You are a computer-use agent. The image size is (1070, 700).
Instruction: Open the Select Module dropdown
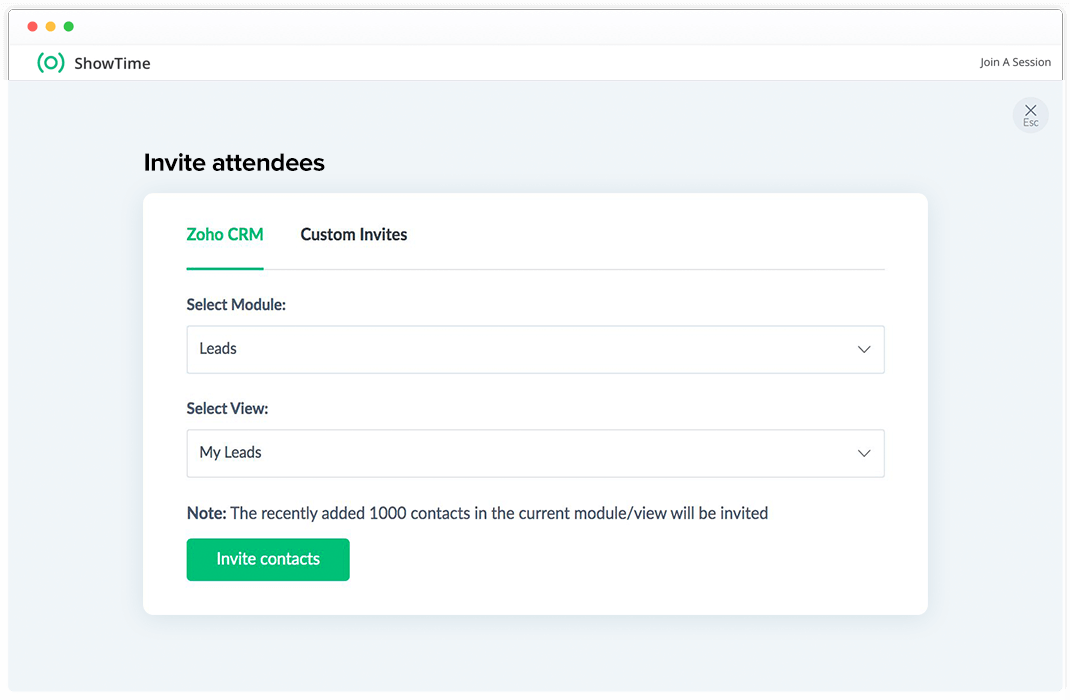point(535,349)
